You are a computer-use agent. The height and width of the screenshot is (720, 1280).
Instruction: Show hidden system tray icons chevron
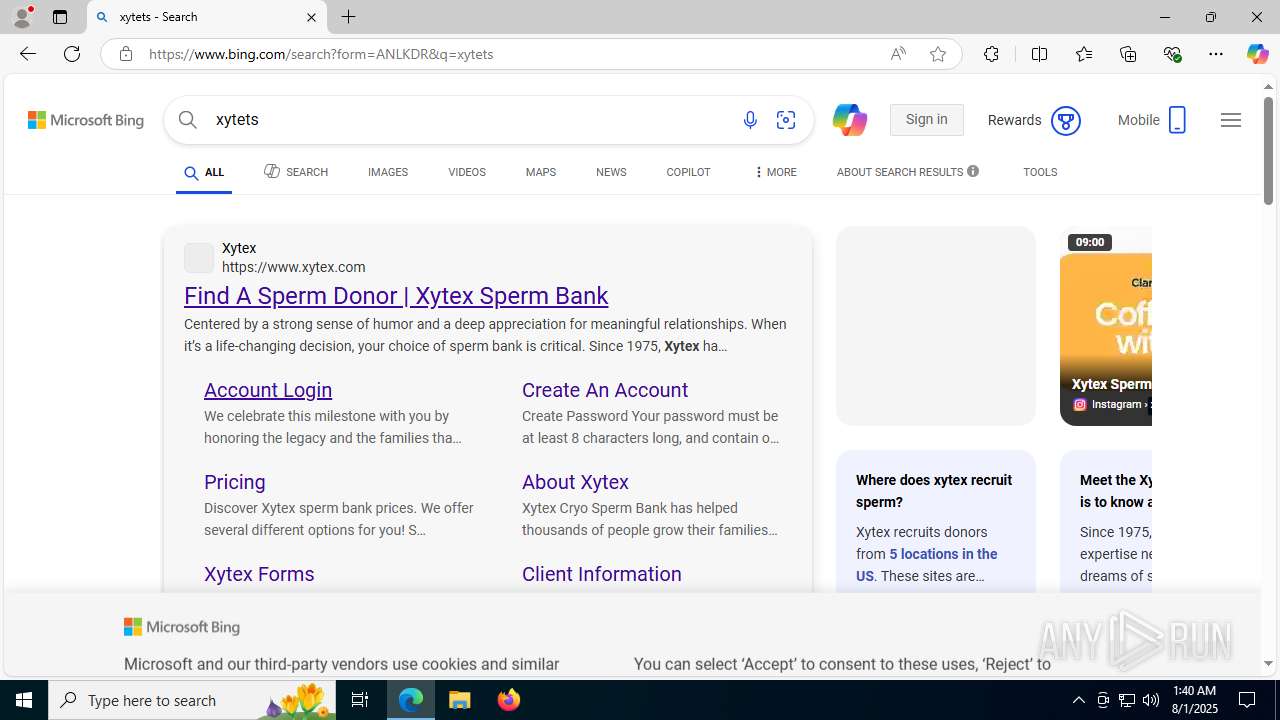pos(1078,700)
